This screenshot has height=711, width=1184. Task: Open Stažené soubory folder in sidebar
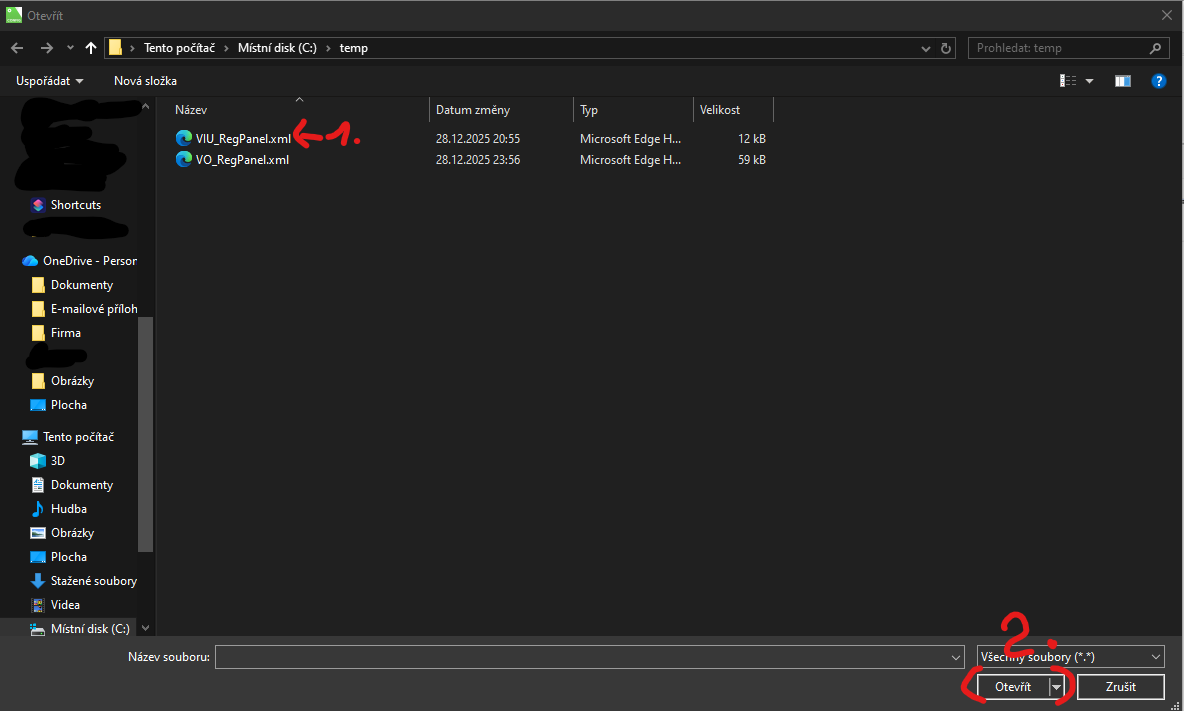point(93,581)
